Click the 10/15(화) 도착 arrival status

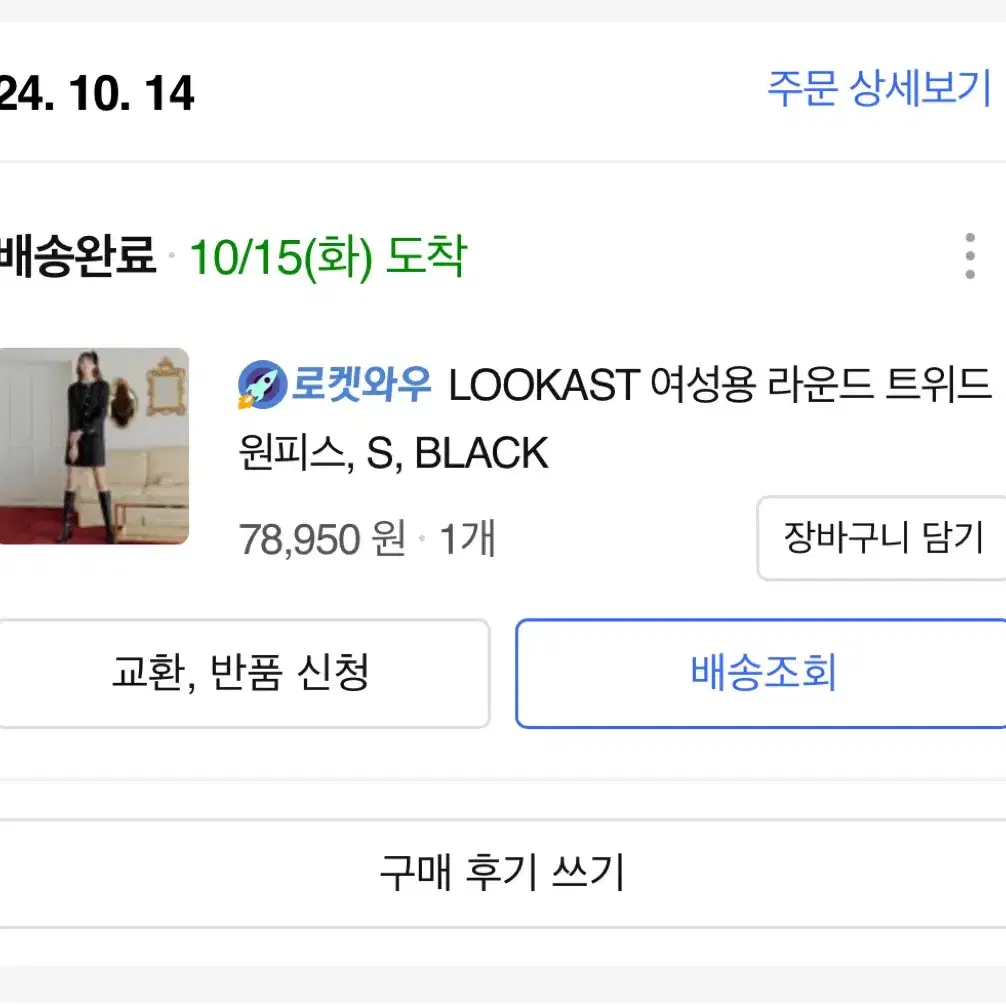[x=328, y=257]
